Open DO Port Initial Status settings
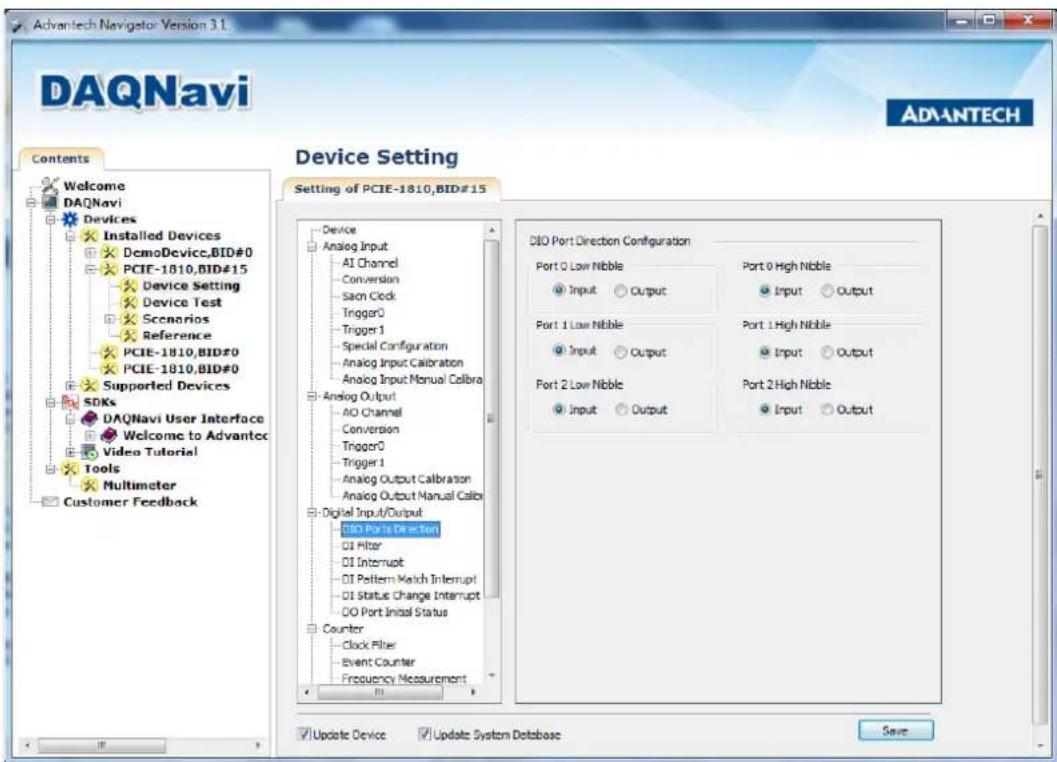1057x762 pixels. [394, 612]
